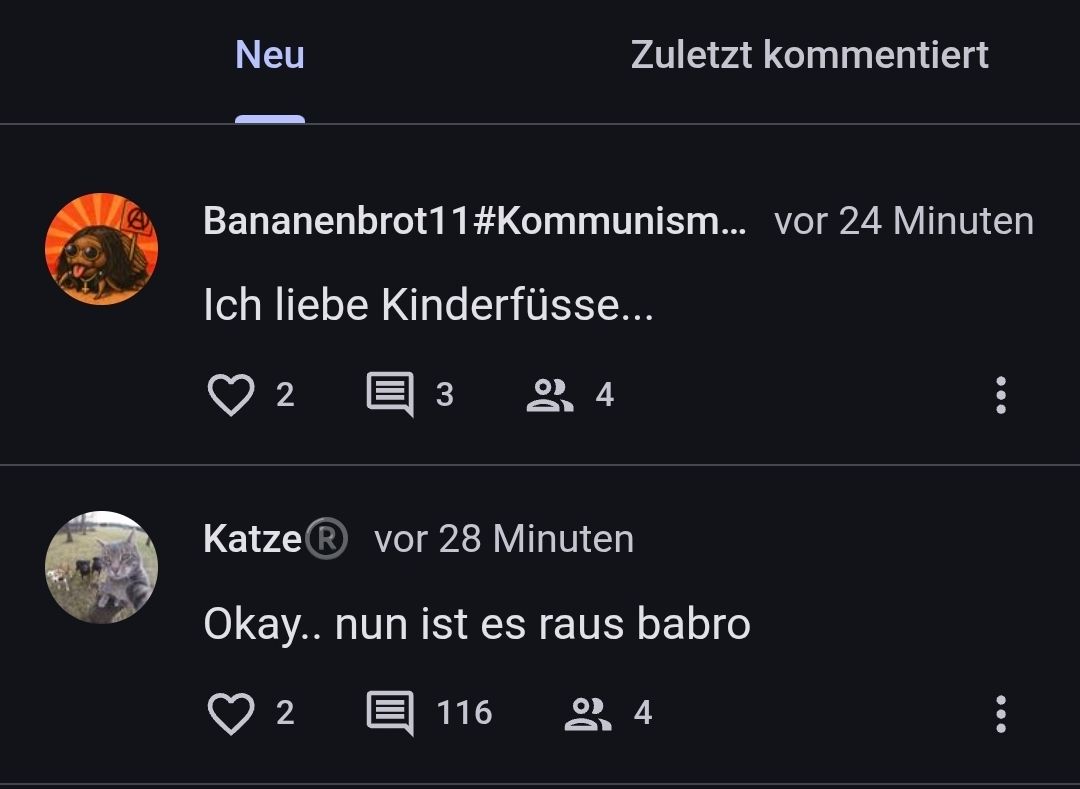Open three-dot menu on Katze's post
Viewport: 1080px width, 789px height.
point(1000,713)
